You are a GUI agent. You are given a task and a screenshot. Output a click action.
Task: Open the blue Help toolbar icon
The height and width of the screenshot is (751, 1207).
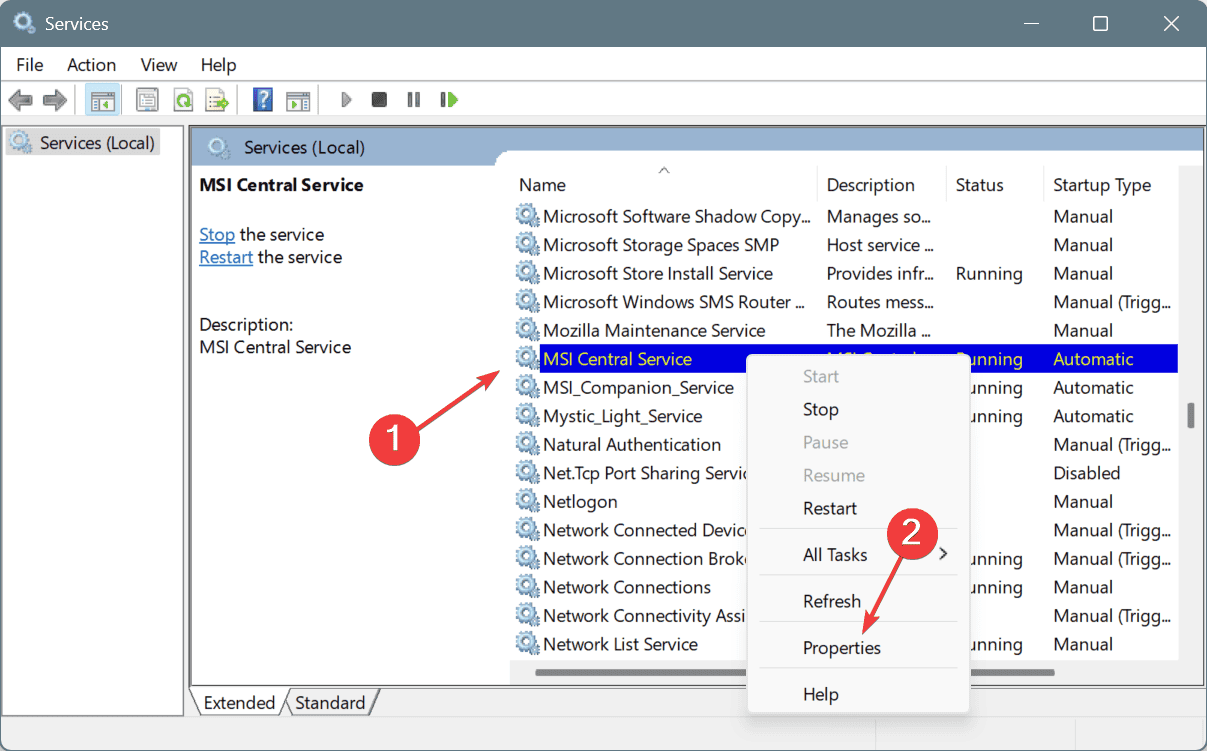pos(263,100)
